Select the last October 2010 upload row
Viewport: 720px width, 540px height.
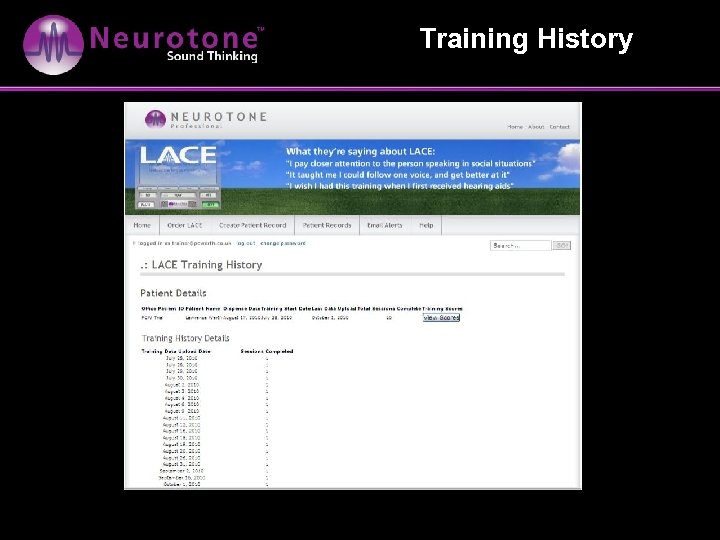pyautogui.click(x=216, y=484)
